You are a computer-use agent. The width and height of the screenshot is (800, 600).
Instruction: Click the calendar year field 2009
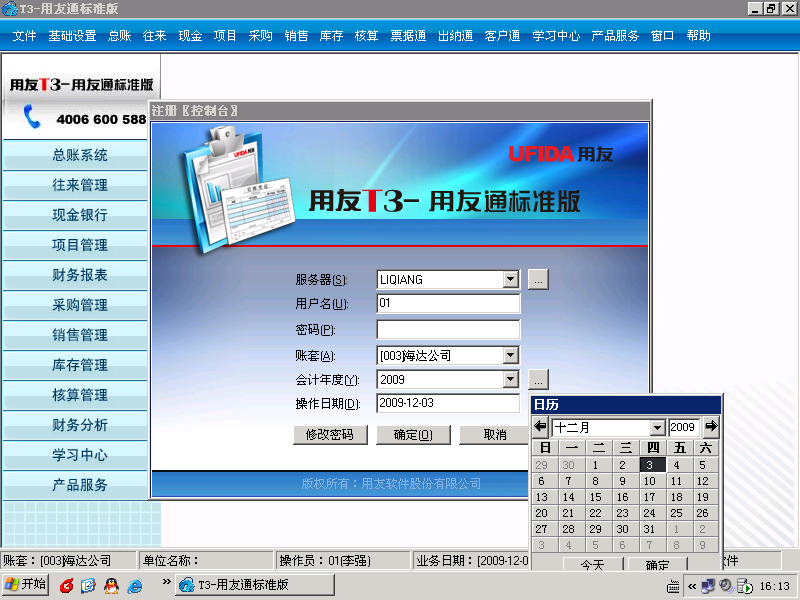point(683,428)
